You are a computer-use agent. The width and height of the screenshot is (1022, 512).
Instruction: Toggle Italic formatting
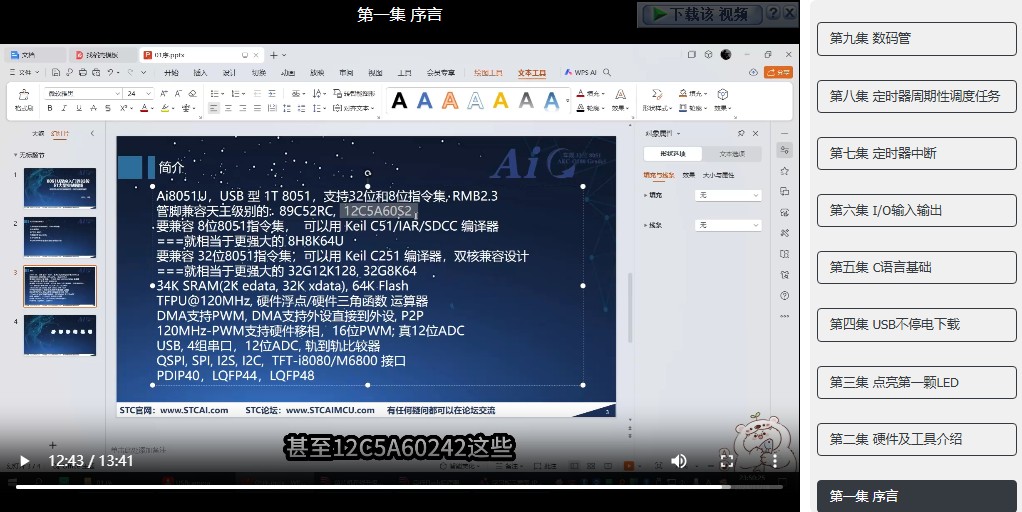click(65, 108)
